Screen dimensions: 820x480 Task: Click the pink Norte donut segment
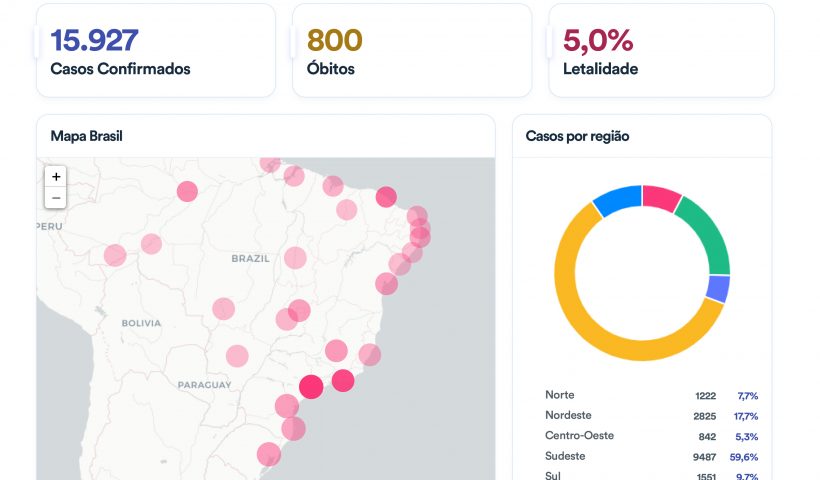pos(661,196)
